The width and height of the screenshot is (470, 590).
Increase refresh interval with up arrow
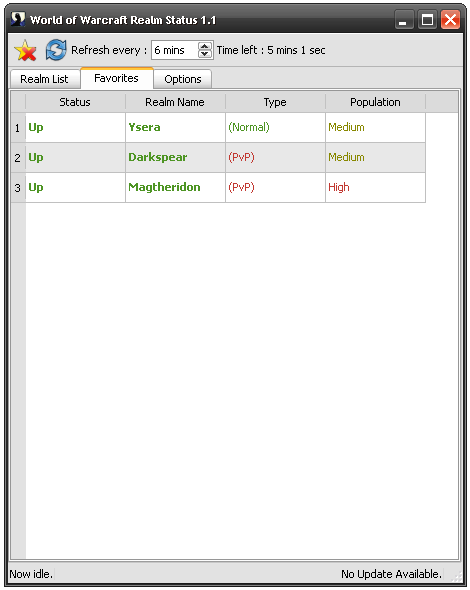pyautogui.click(x=205, y=46)
